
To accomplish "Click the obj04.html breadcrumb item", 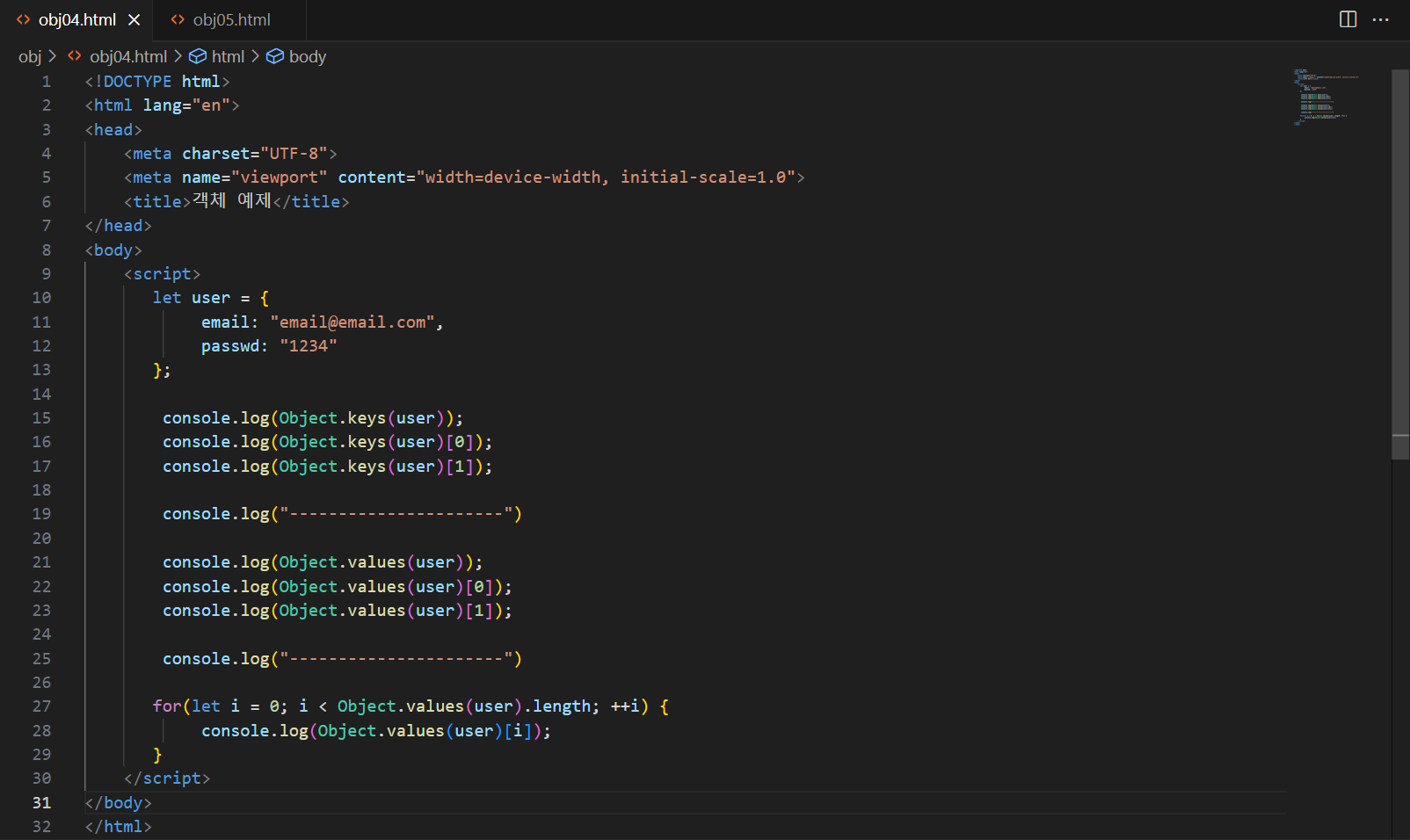I will 128,56.
